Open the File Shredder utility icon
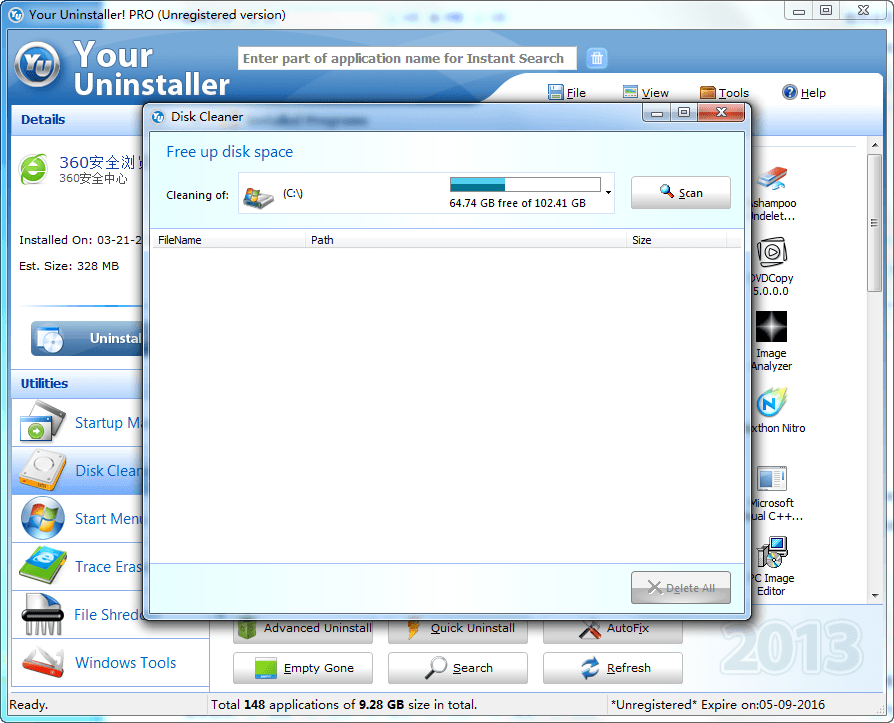 pyautogui.click(x=42, y=614)
